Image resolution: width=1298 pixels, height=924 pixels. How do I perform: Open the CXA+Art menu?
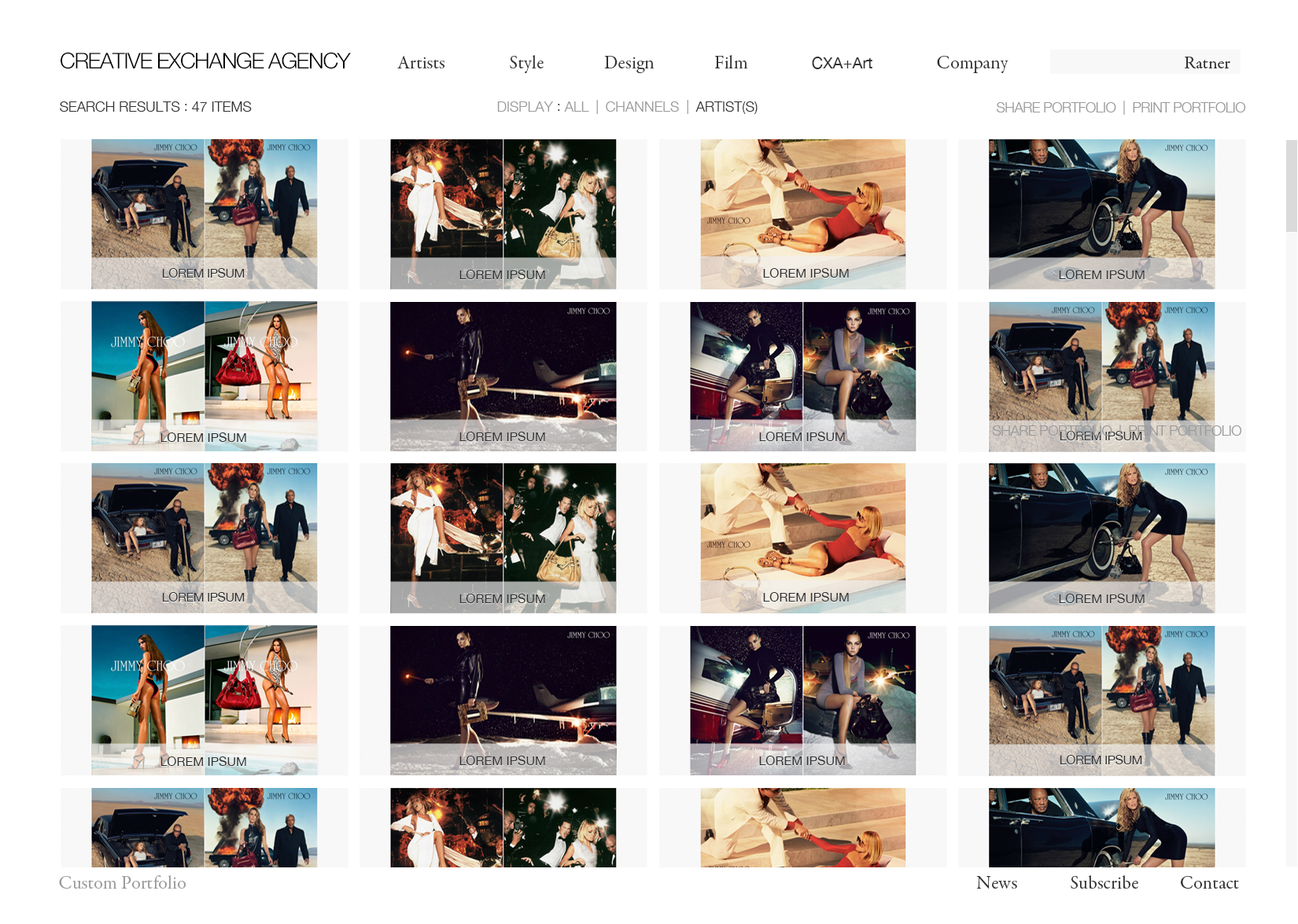coord(842,63)
